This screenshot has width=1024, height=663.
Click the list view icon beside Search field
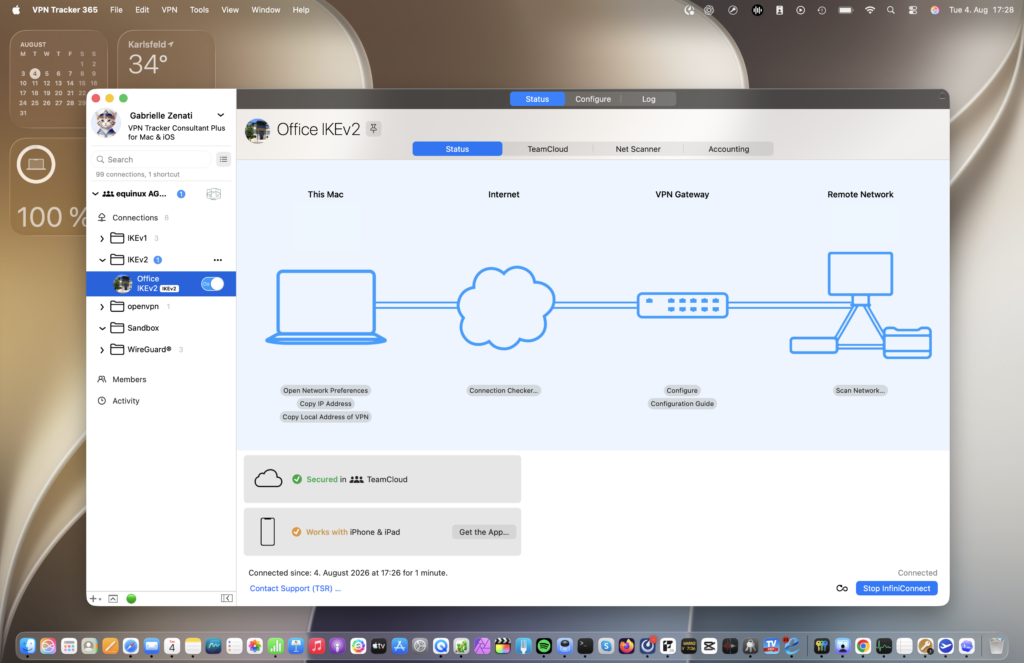tap(223, 159)
